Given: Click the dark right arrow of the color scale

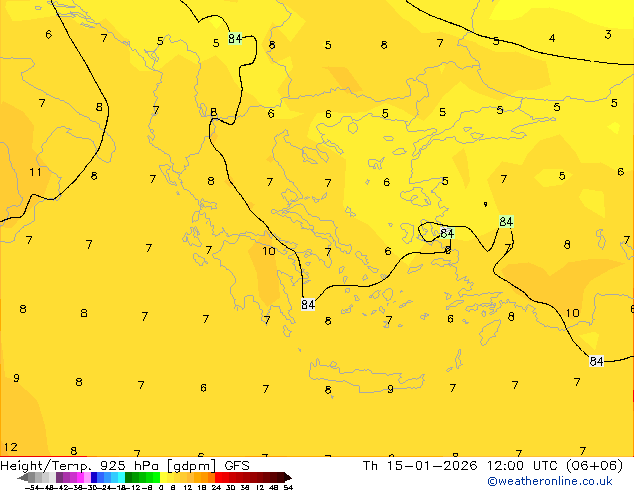Looking at the screenshot, I should click(x=288, y=477).
